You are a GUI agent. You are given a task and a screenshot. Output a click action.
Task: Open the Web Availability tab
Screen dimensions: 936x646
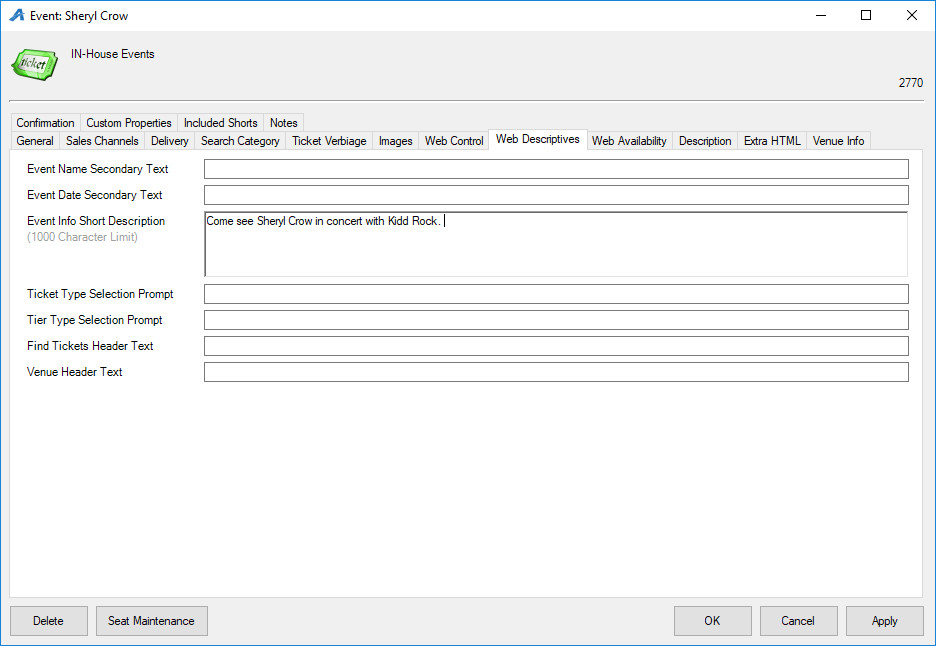[x=629, y=141]
